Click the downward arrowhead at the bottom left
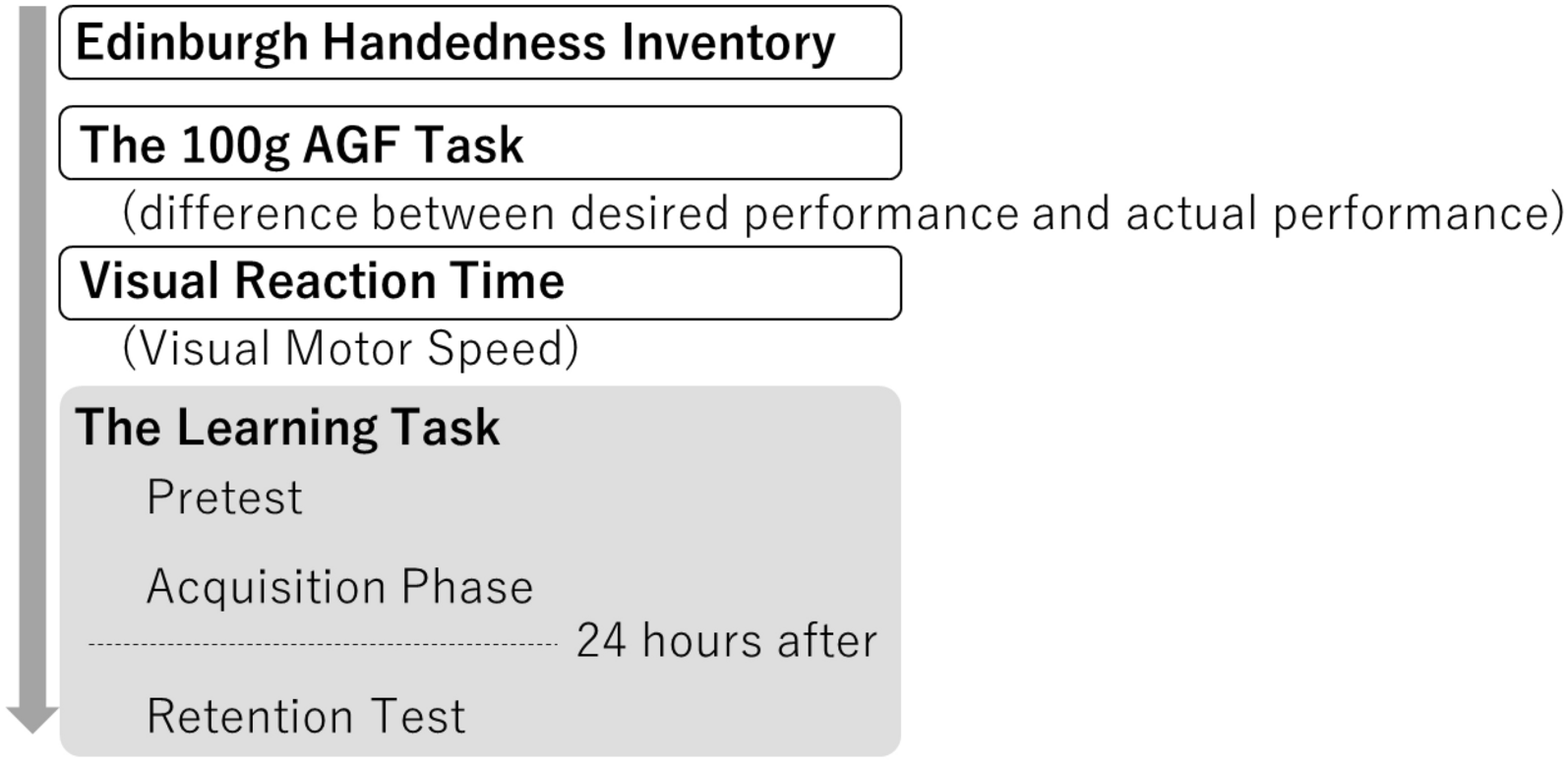Image resolution: width=1568 pixels, height=762 pixels. point(32,718)
